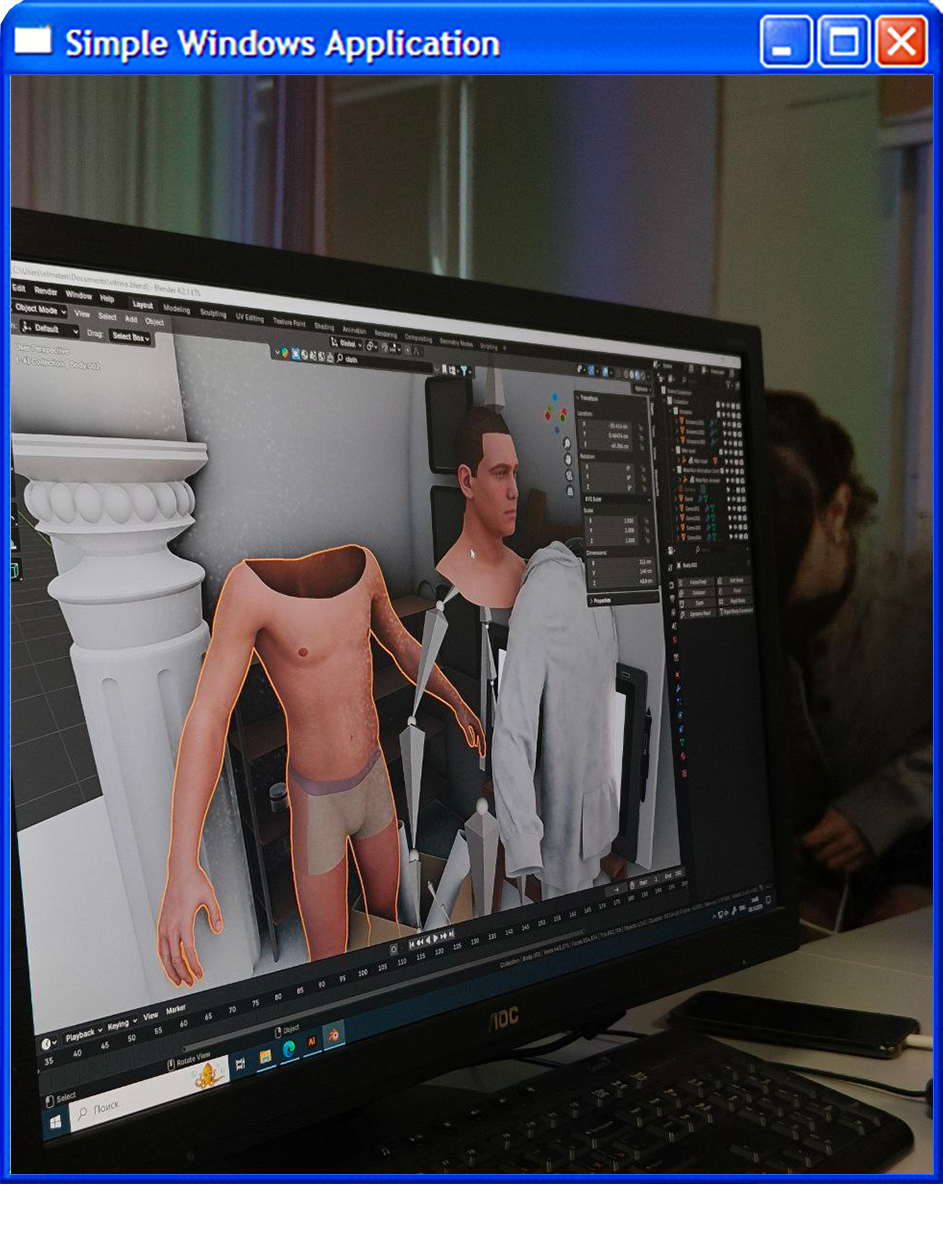Viewport: 943px width, 1249px height.
Task: Select the Layout workspace tab
Action: coord(143,304)
